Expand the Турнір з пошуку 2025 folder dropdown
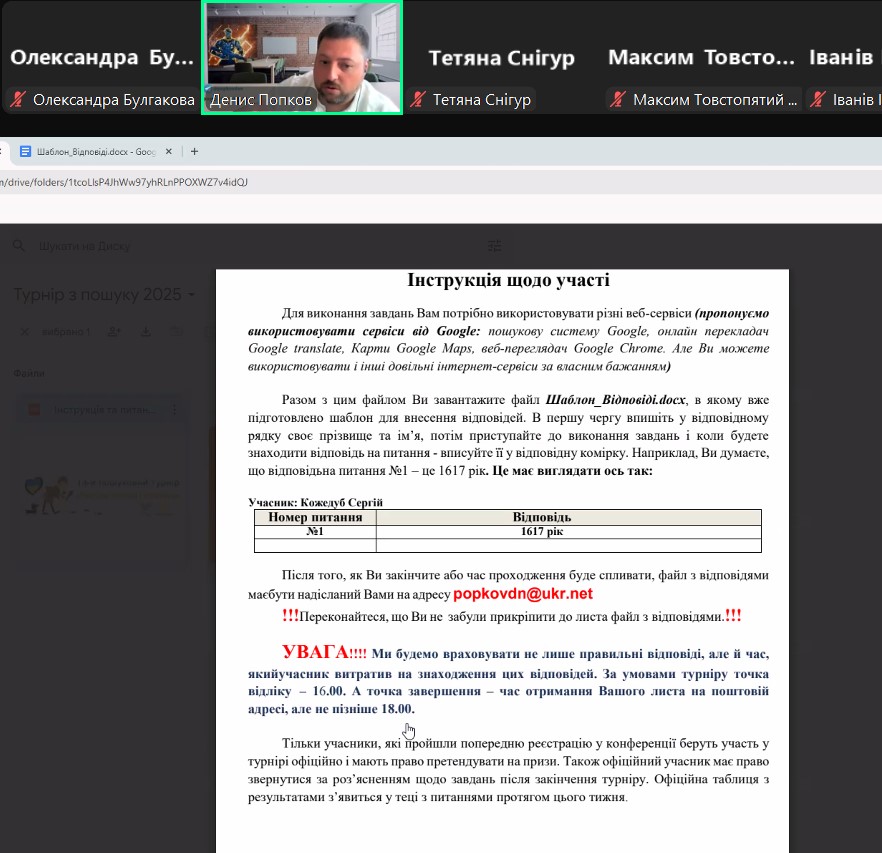Screen dimensions: 882x853 click(192, 295)
